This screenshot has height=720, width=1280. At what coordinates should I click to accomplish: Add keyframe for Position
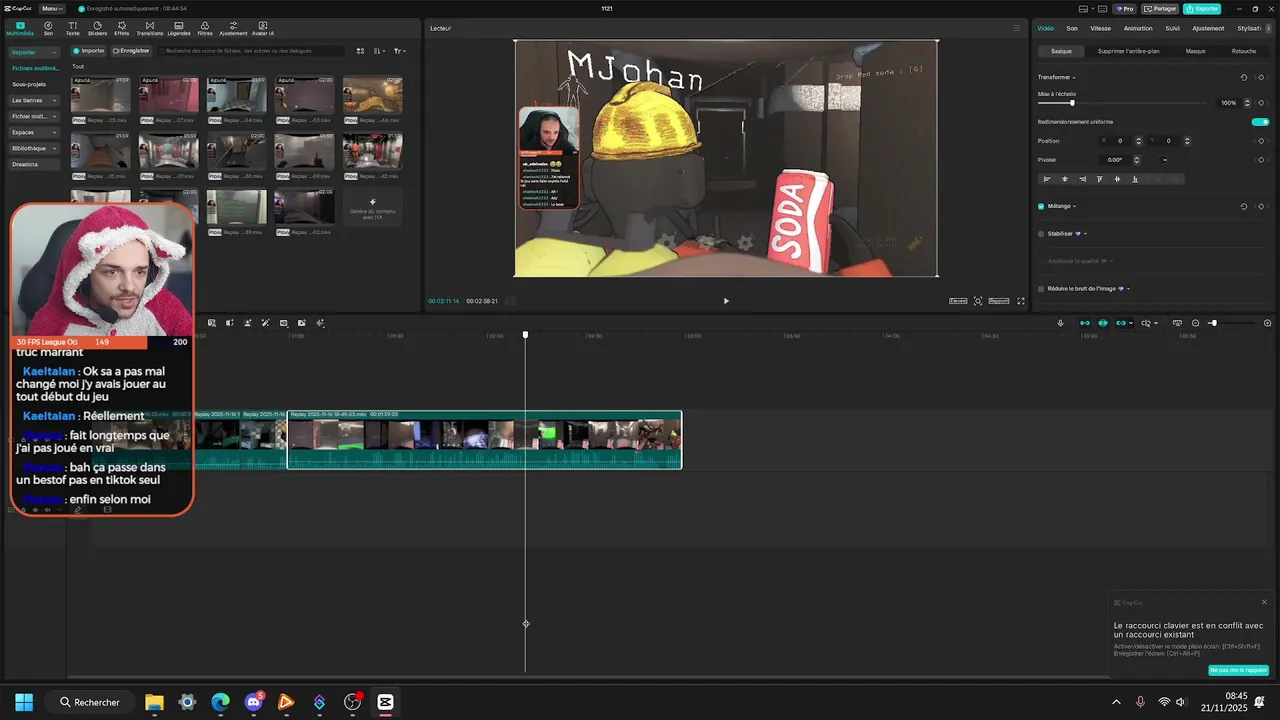click(x=1261, y=141)
